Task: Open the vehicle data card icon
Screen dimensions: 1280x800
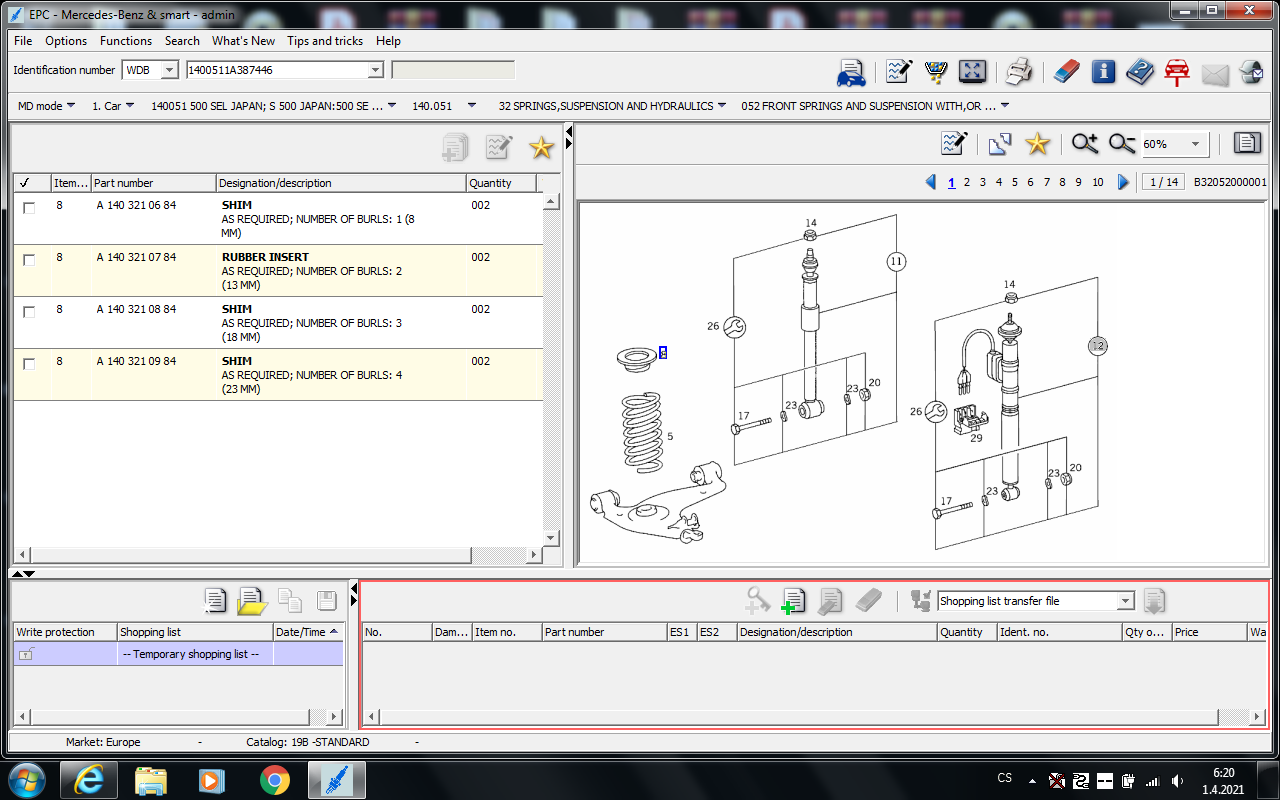Action: [851, 72]
